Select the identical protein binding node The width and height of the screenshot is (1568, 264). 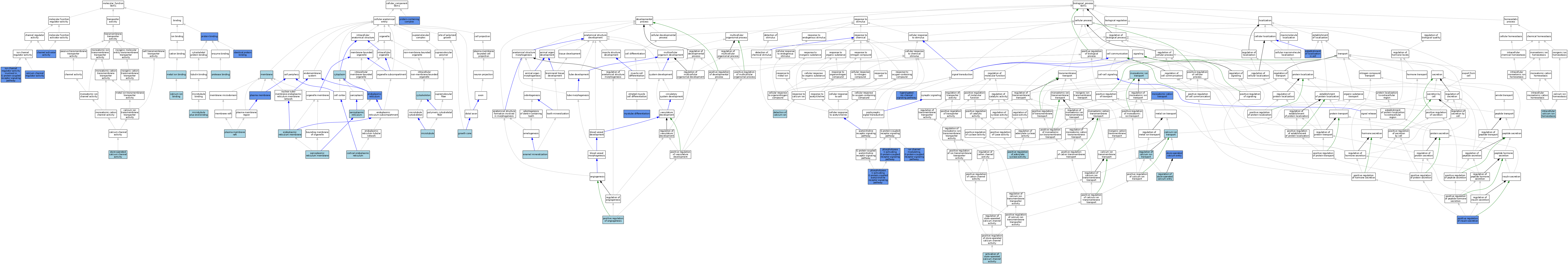[x=243, y=54]
